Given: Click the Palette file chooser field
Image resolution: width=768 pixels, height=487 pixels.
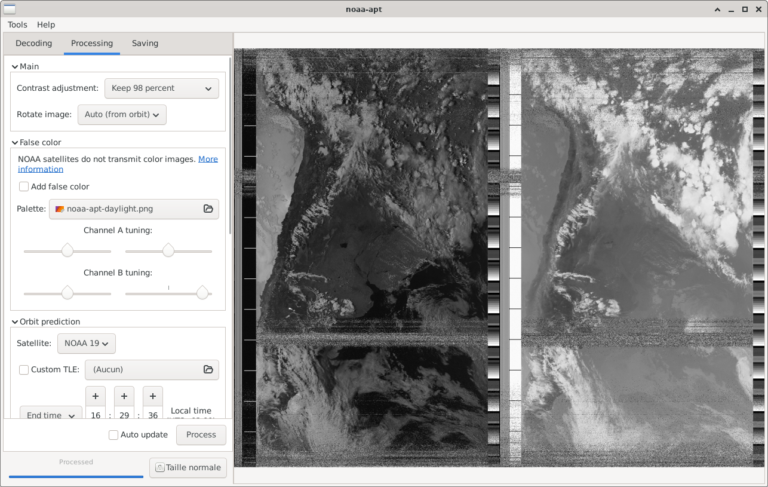Looking at the screenshot, I should tap(134, 209).
